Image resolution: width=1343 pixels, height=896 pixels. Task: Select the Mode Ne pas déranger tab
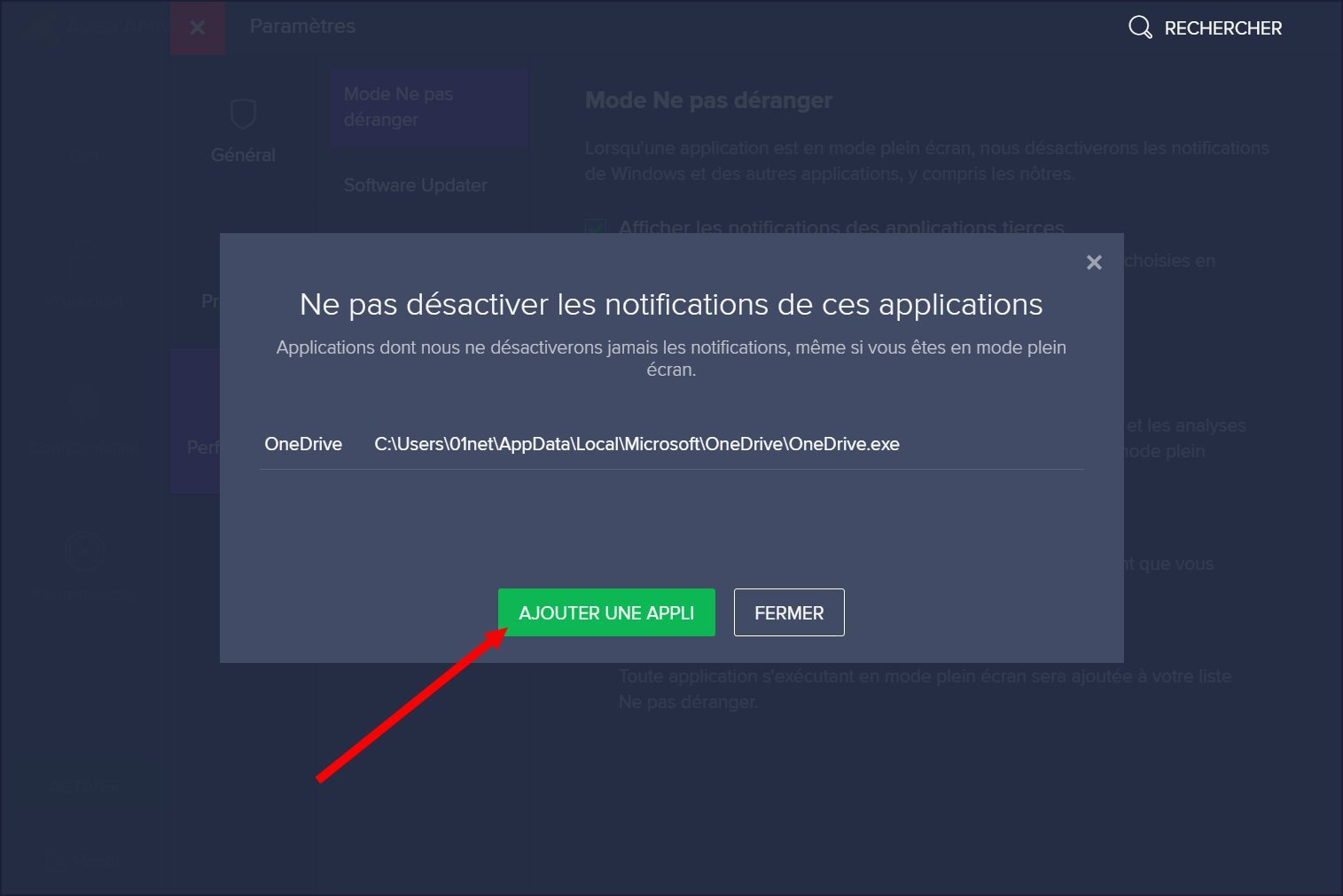coord(430,106)
